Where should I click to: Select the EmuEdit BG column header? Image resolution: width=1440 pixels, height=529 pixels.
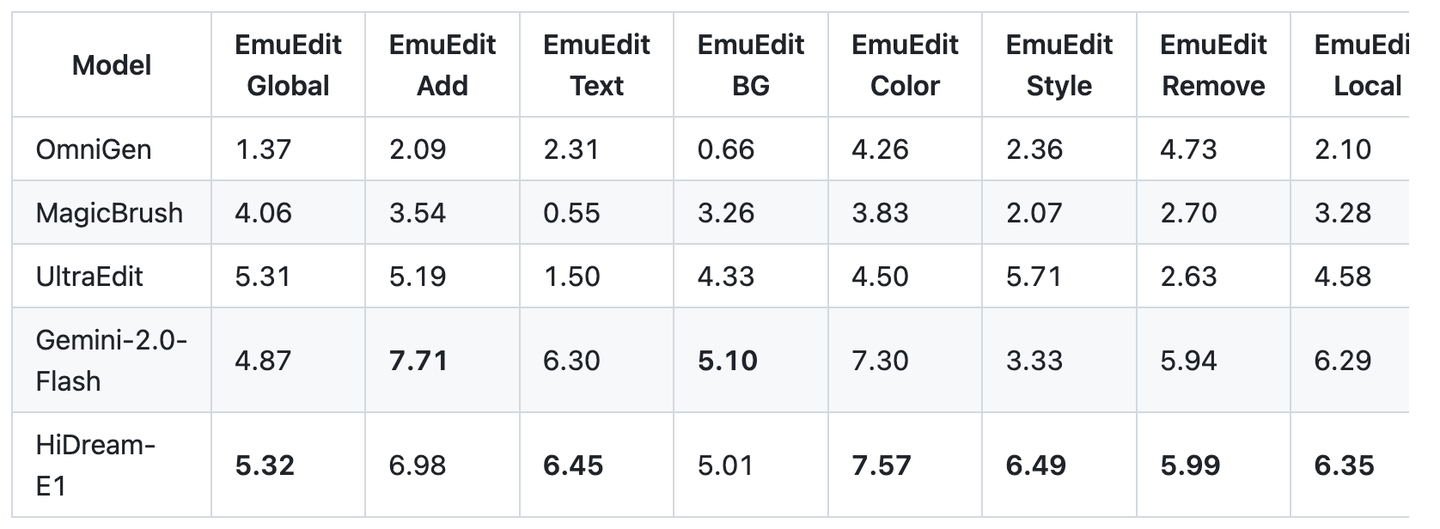pyautogui.click(x=751, y=66)
